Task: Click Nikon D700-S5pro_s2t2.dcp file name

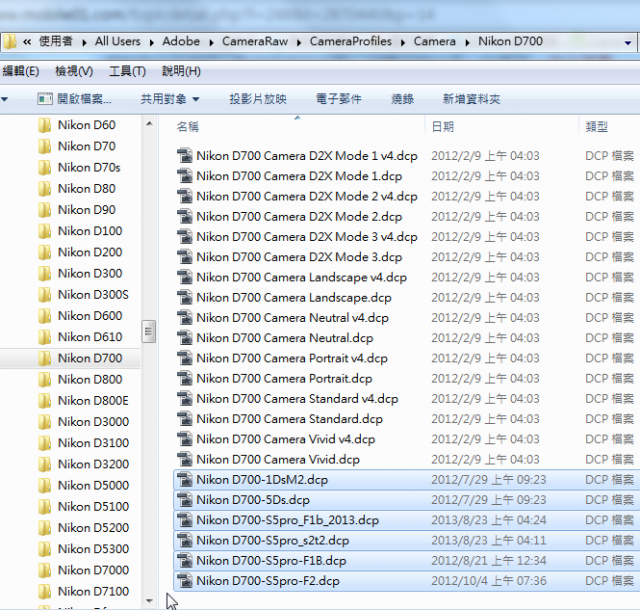Action: coord(273,541)
